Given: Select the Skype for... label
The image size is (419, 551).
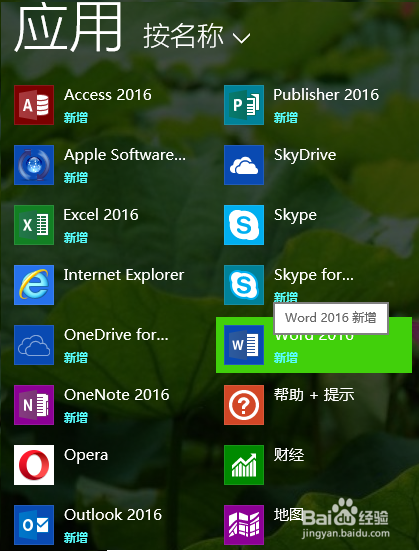Looking at the screenshot, I should [x=314, y=276].
